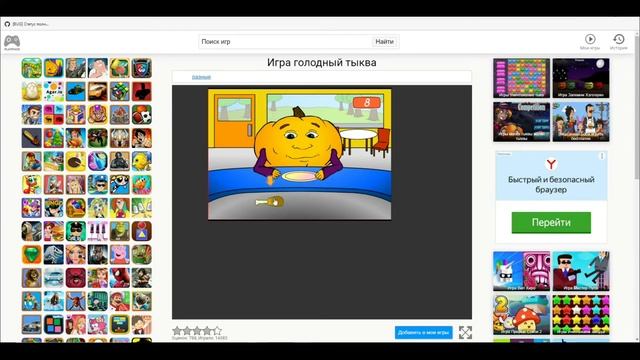Open the gamepad logo home icon
Image resolution: width=640 pixels, height=360 pixels.
click(12, 42)
